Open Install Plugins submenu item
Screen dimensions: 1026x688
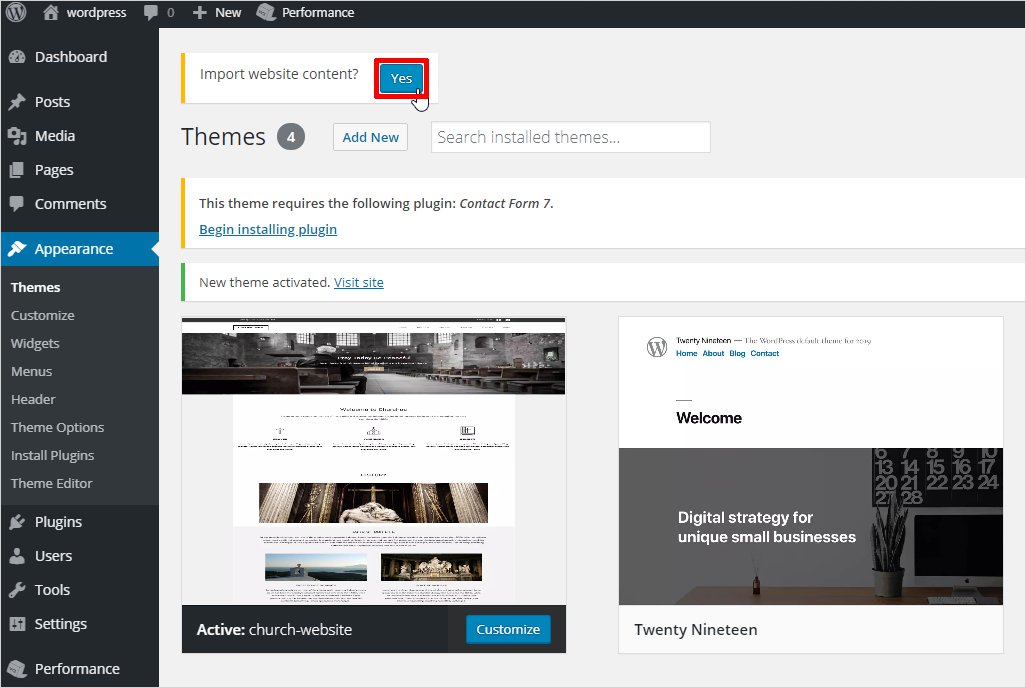click(x=52, y=456)
